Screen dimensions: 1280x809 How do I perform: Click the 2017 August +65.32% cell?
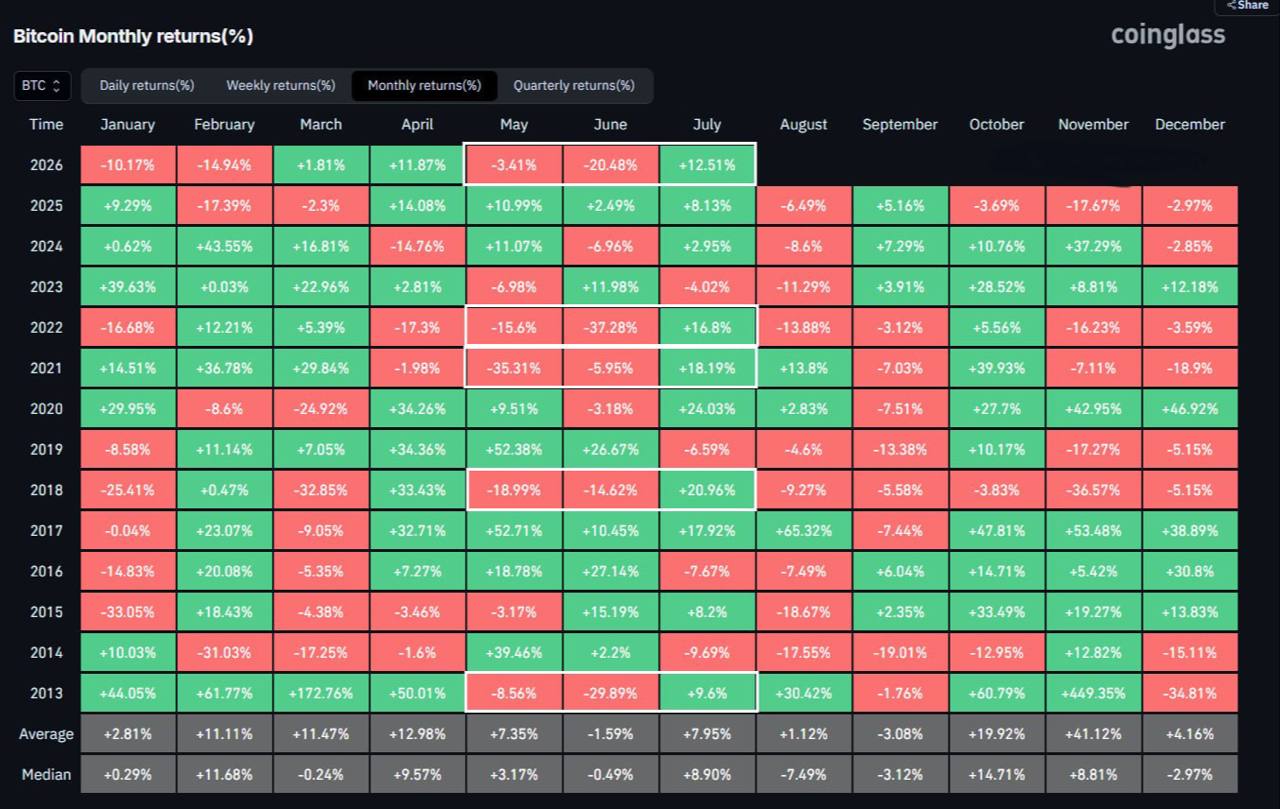pyautogui.click(x=804, y=531)
